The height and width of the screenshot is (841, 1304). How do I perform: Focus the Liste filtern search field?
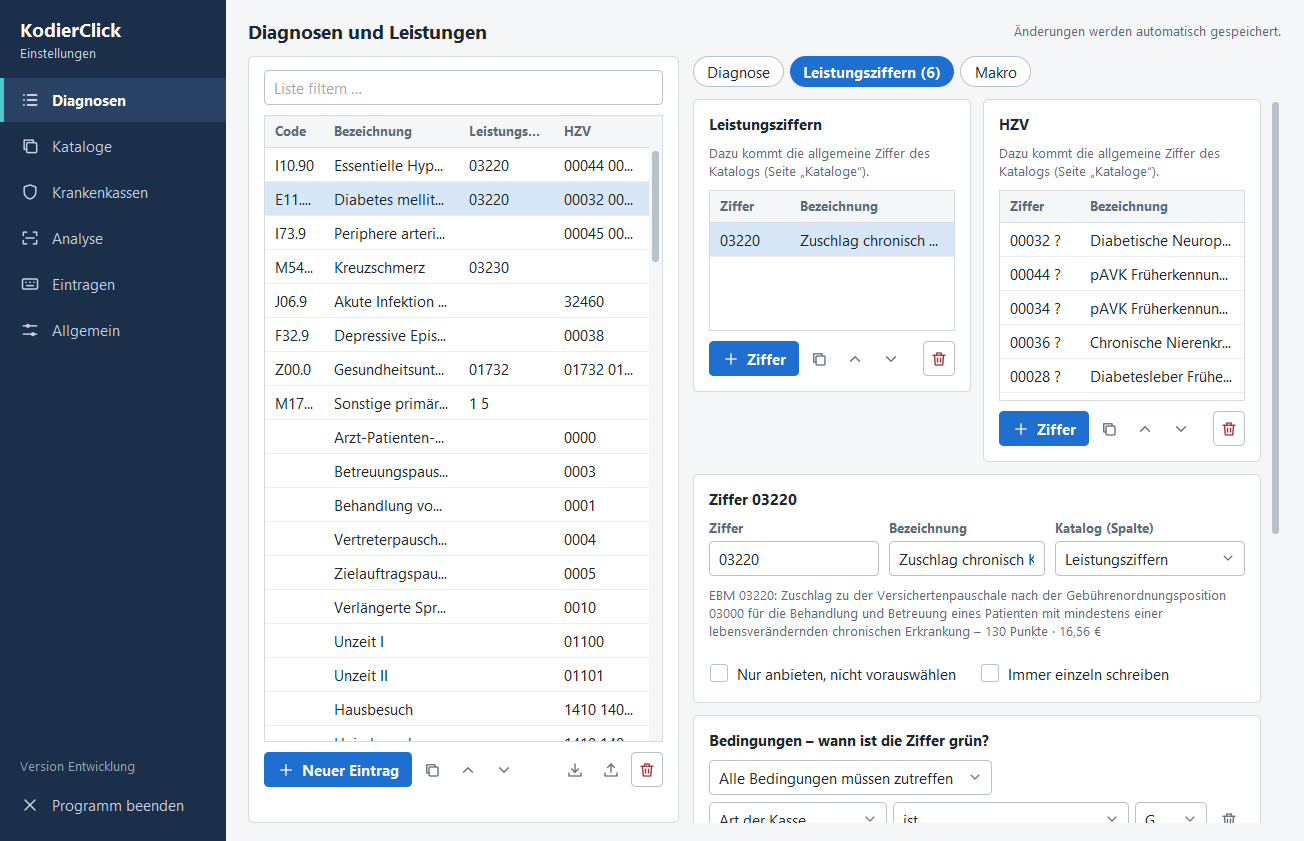pyautogui.click(x=463, y=88)
